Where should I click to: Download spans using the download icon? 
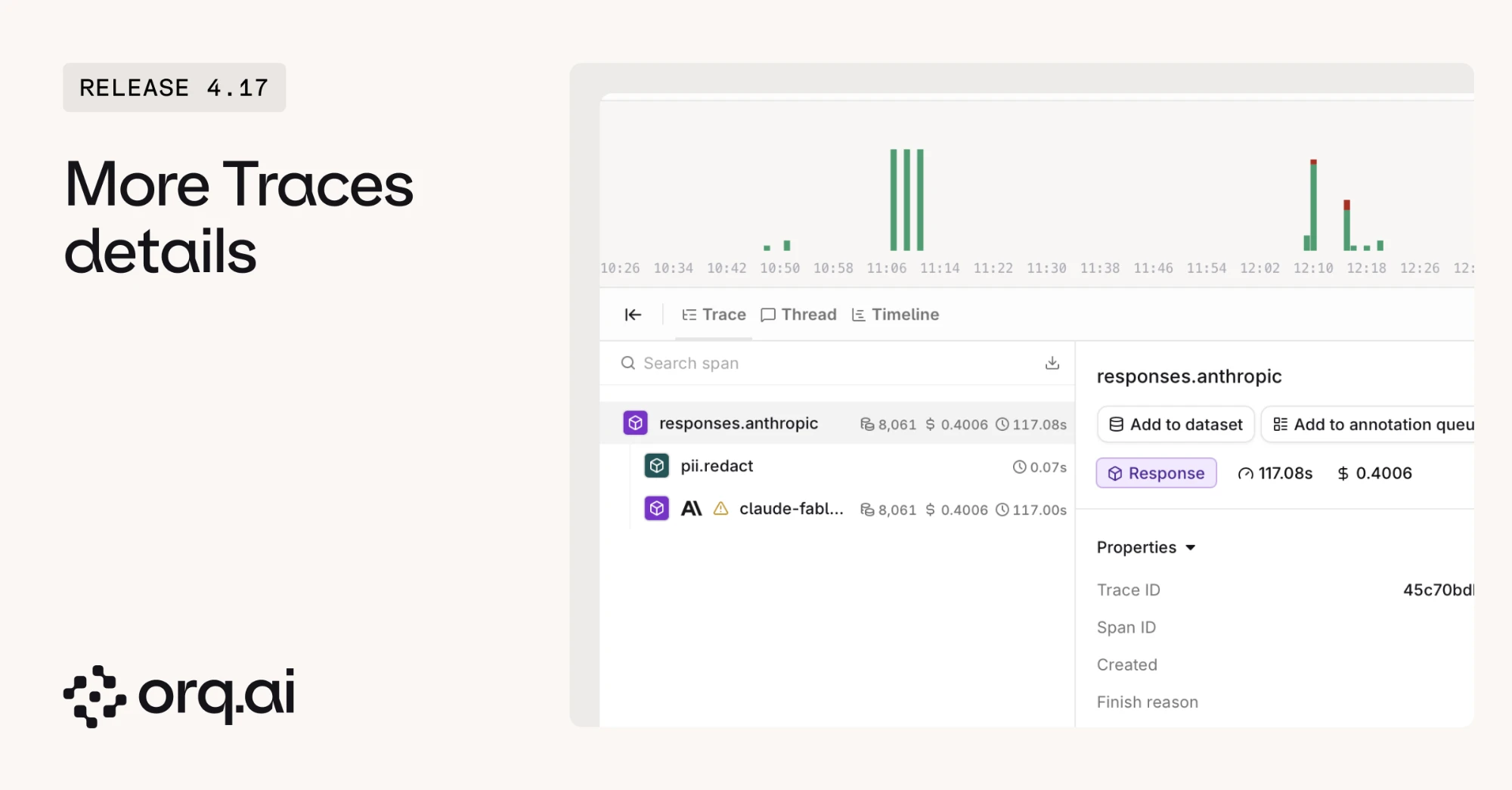click(x=1052, y=363)
